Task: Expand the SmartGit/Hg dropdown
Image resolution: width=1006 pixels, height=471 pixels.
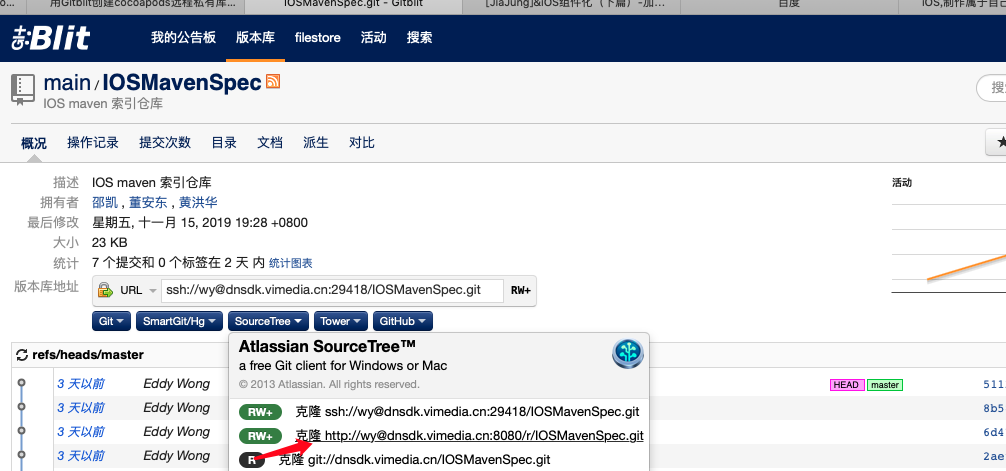Action: tap(180, 321)
